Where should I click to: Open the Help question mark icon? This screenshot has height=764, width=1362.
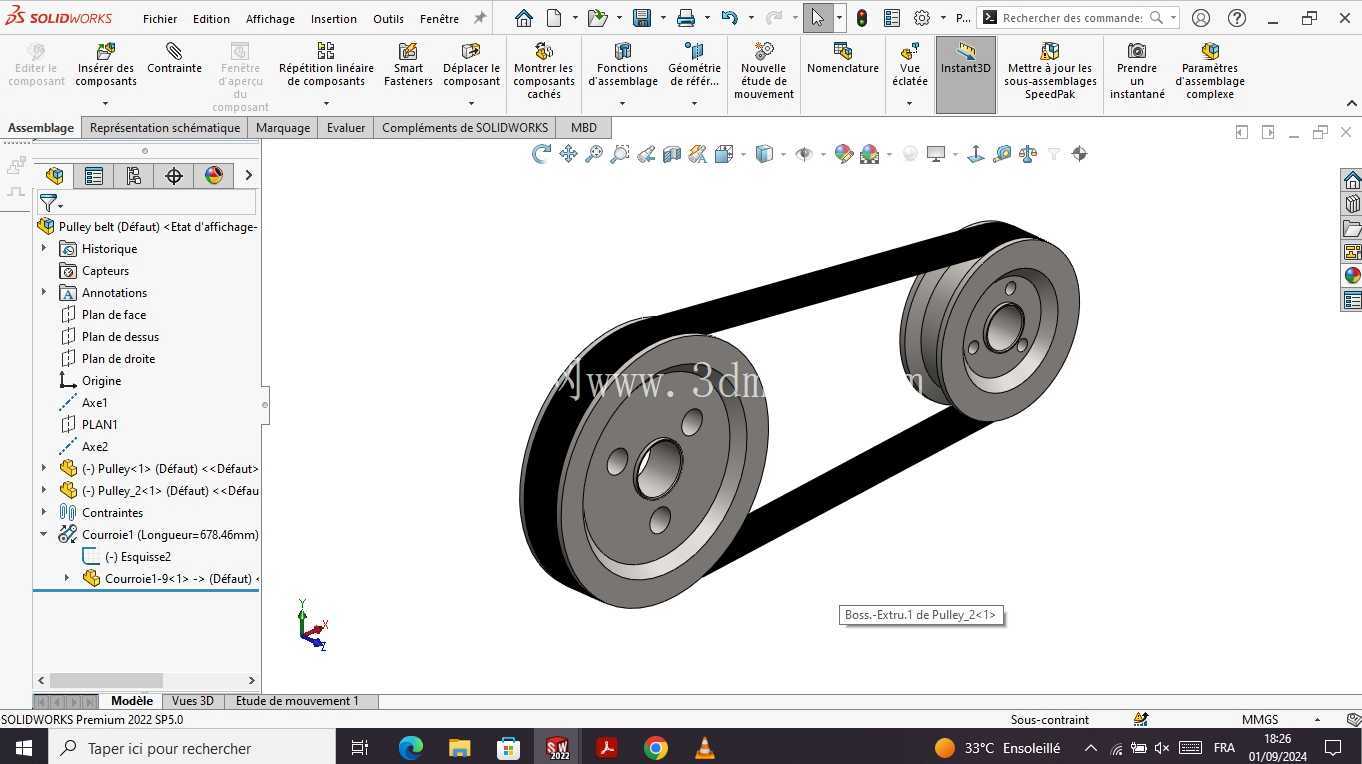1237,18
